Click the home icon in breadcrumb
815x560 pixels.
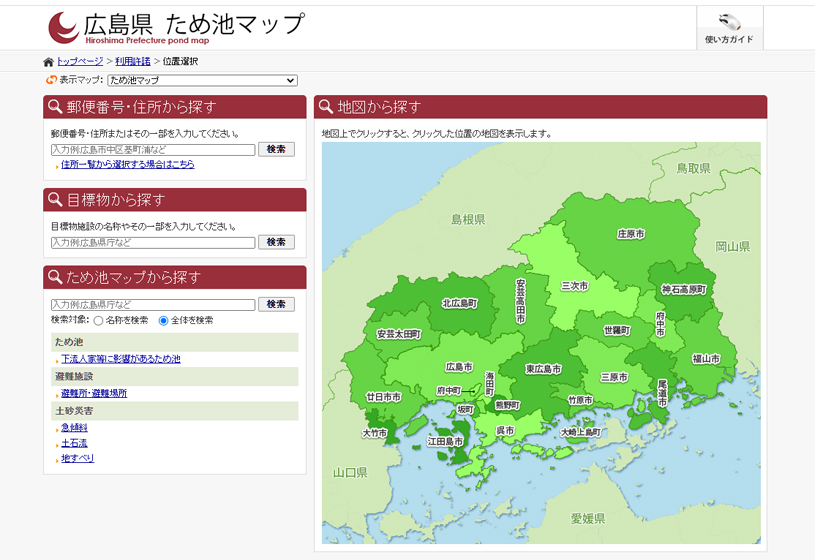49,62
